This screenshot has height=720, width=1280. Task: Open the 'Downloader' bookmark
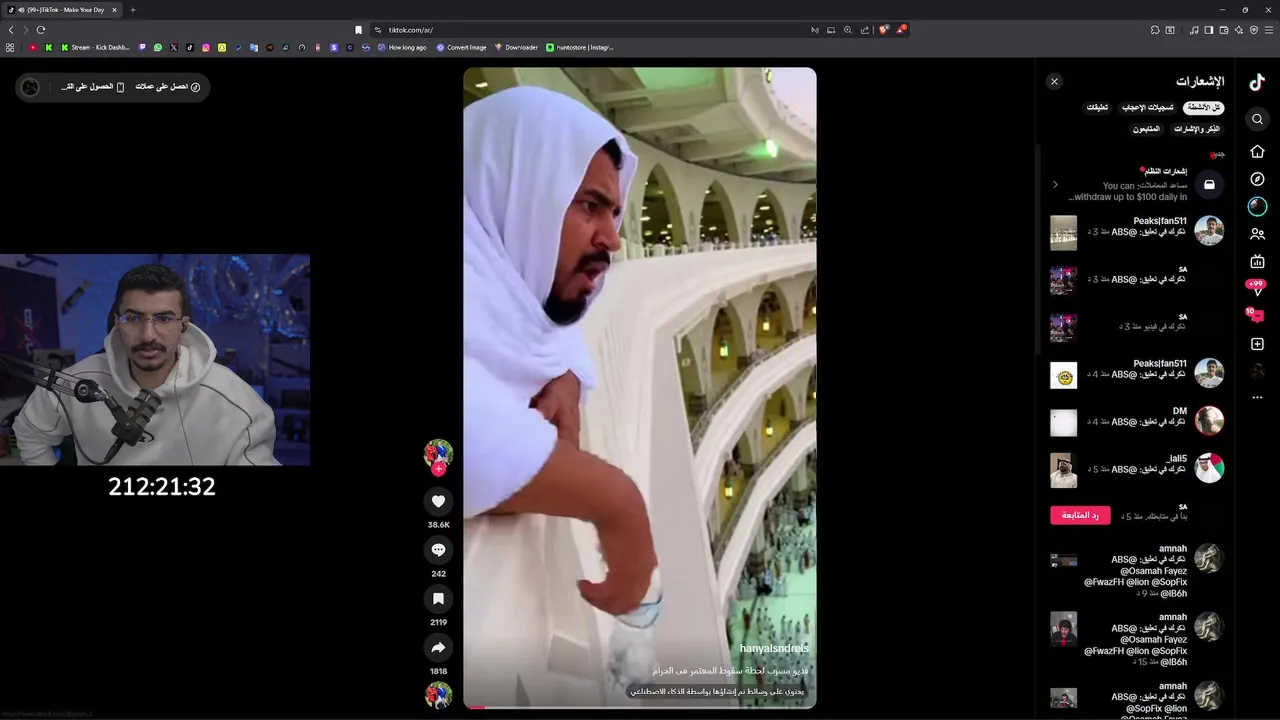pos(516,47)
